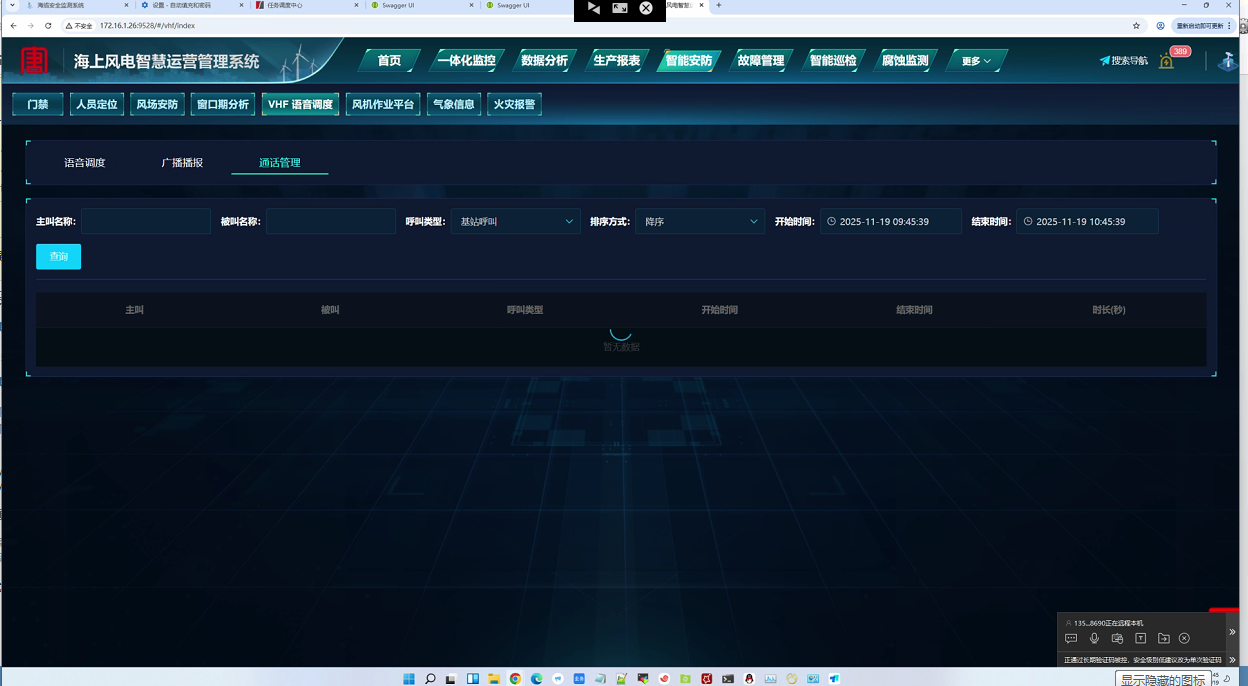Click the Chrome profile avatar icon

[1160, 26]
